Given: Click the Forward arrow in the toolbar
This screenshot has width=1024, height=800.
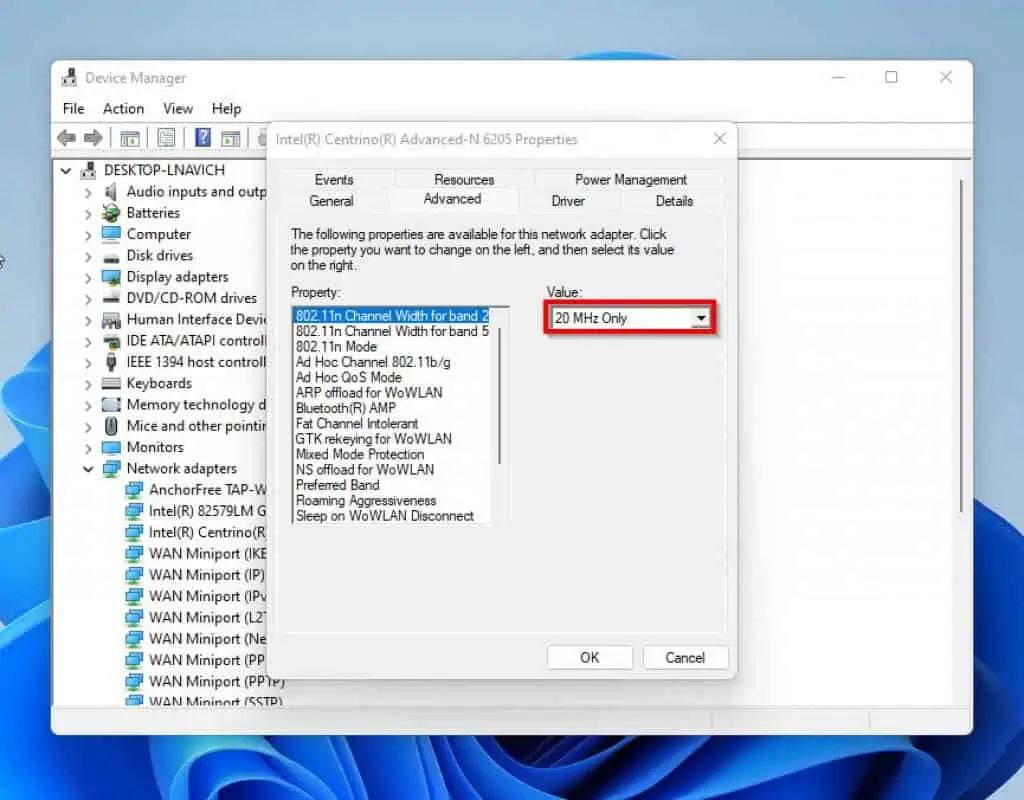Looking at the screenshot, I should click(93, 138).
